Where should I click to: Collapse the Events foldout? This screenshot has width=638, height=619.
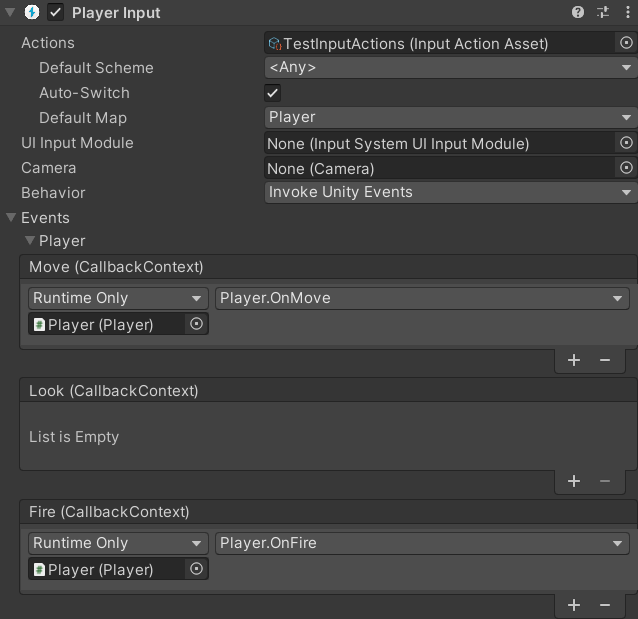point(11,218)
